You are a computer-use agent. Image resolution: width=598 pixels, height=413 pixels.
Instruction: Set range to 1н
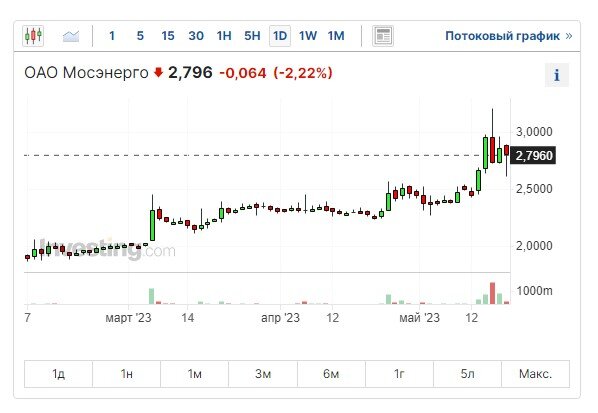click(x=127, y=374)
